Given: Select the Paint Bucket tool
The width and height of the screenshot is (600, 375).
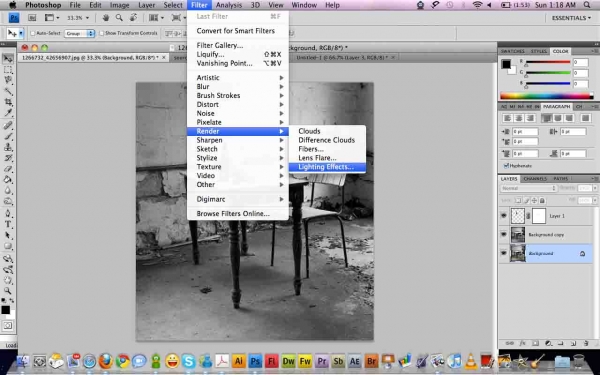Looking at the screenshot, I should tap(8, 179).
